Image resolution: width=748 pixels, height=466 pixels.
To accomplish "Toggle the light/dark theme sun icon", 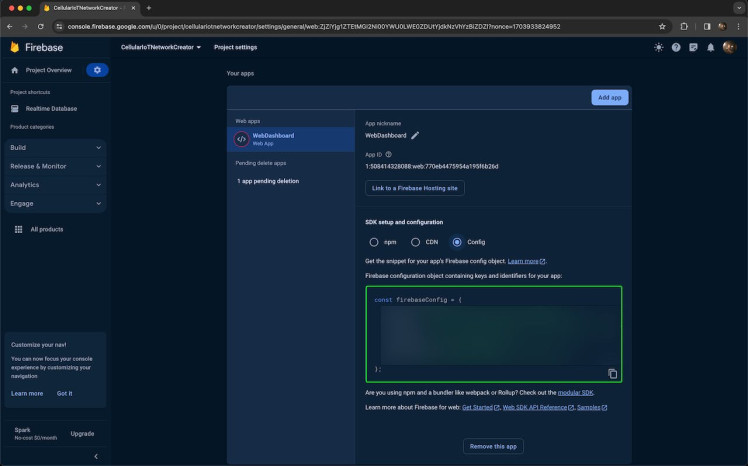I will pyautogui.click(x=658, y=47).
